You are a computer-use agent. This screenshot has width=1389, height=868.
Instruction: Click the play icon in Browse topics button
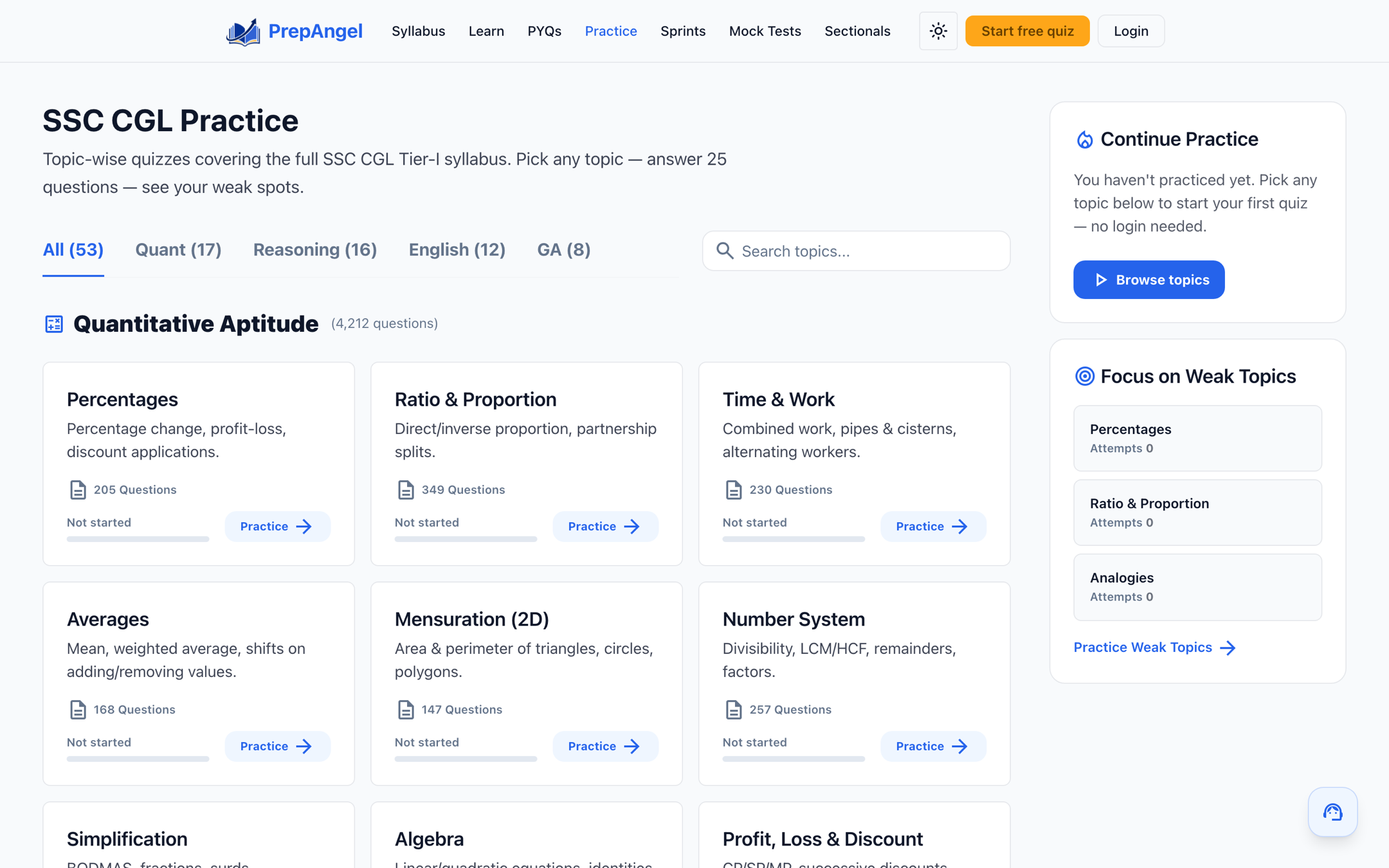[1101, 280]
